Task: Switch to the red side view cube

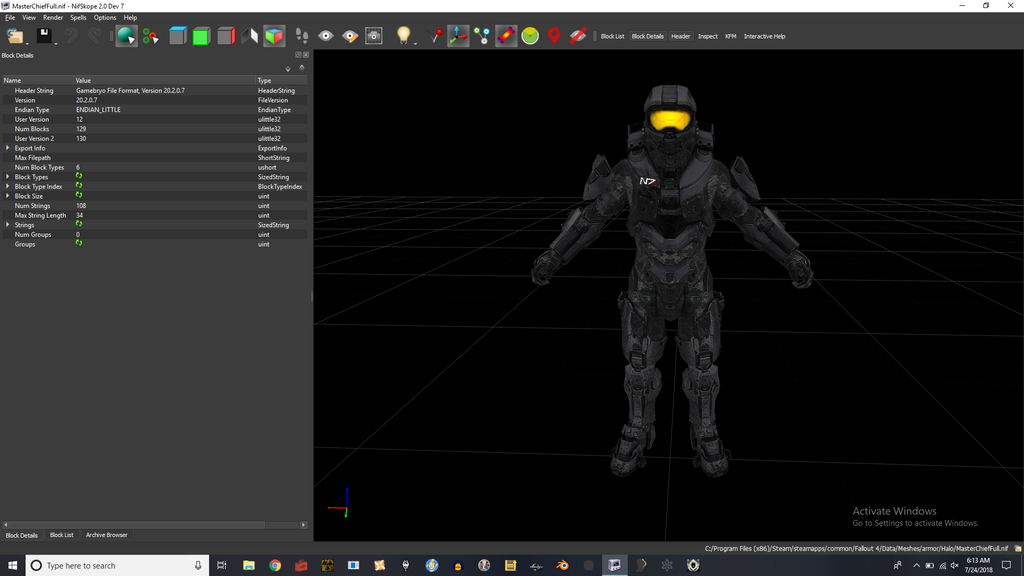Action: tap(226, 36)
